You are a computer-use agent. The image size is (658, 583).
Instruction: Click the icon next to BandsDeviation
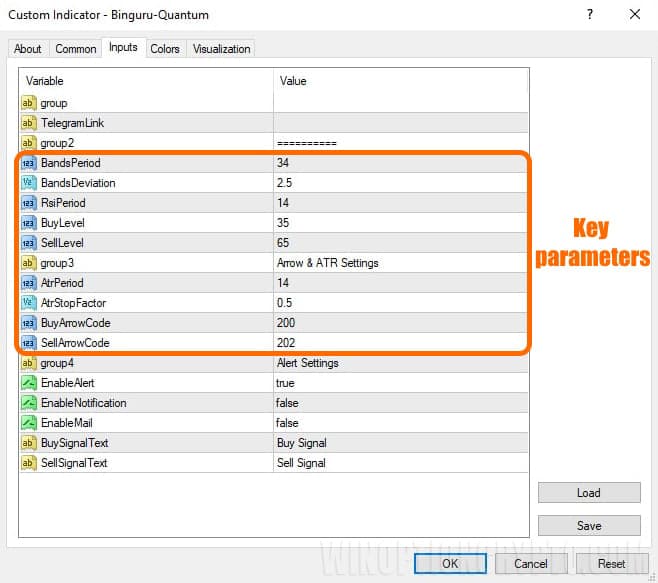click(28, 183)
